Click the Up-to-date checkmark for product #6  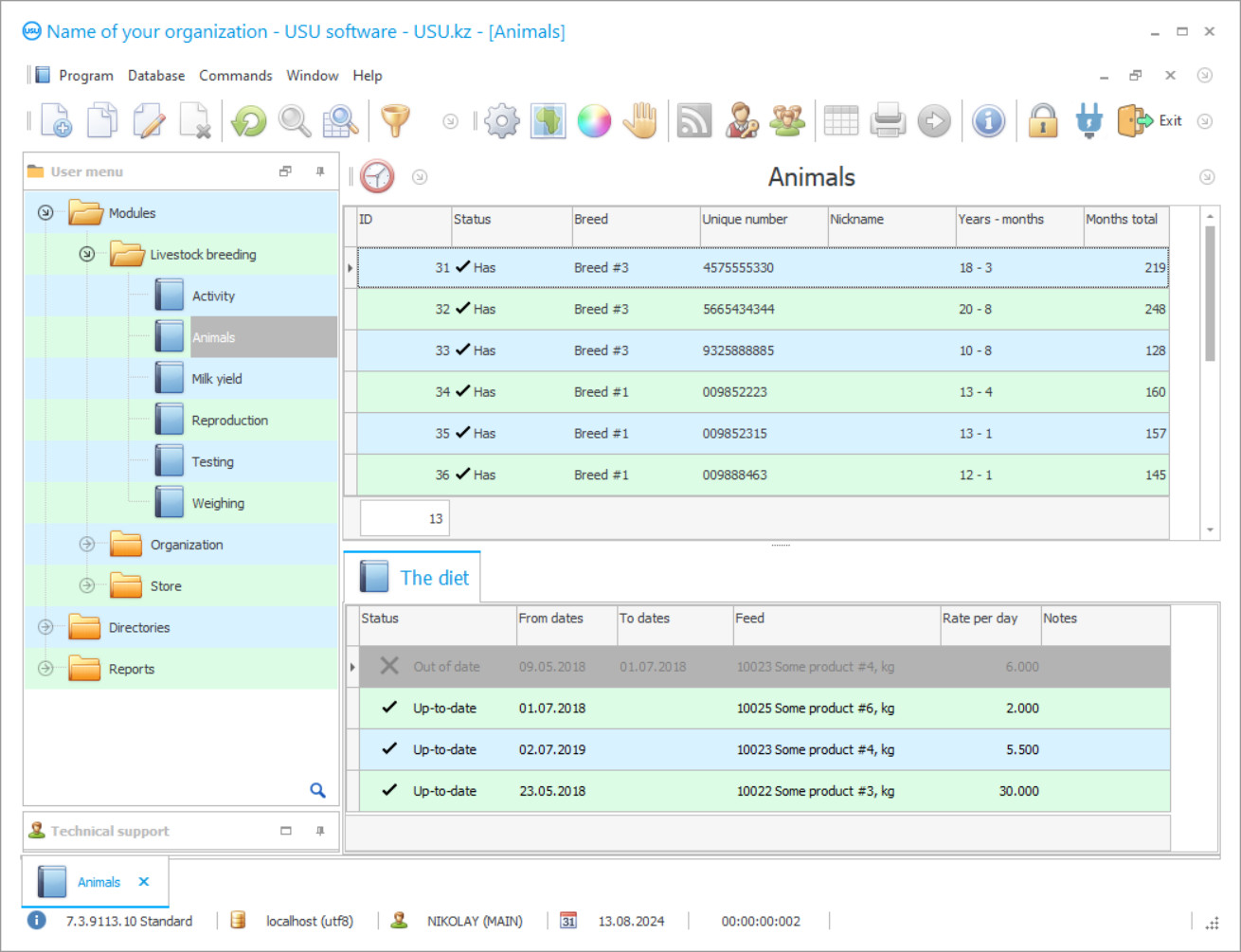[388, 708]
